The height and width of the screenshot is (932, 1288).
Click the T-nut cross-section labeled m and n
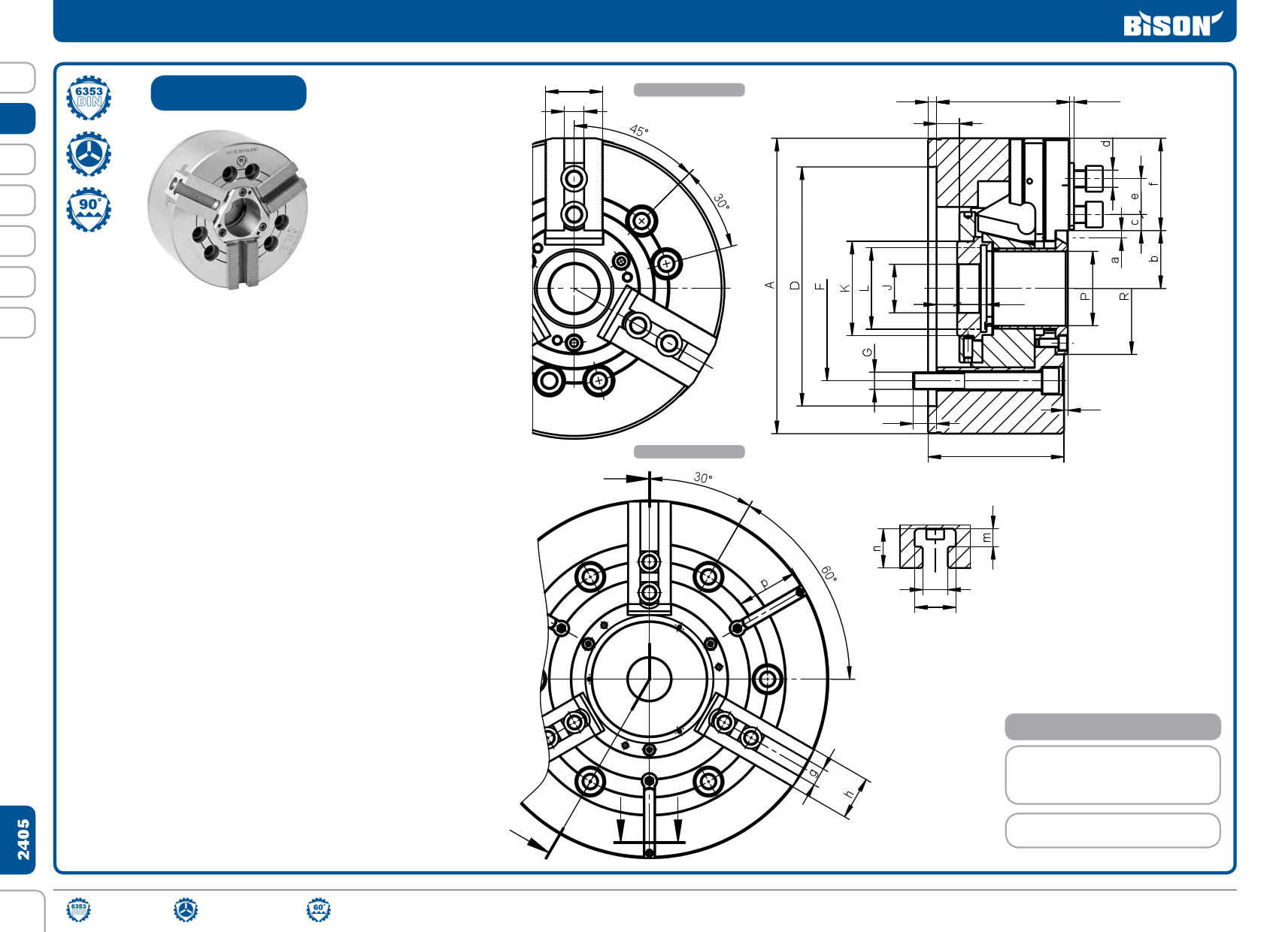[x=935, y=547]
